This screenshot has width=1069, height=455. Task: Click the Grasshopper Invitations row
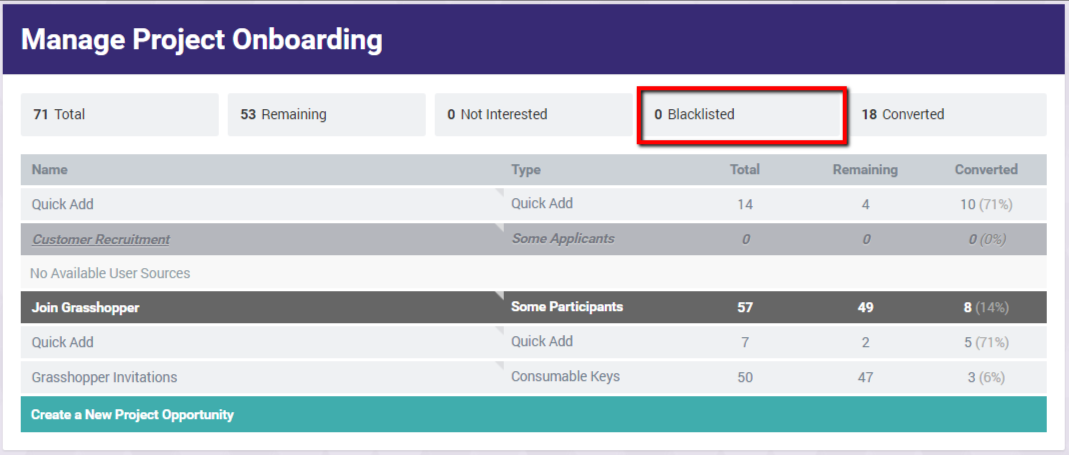pos(533,377)
